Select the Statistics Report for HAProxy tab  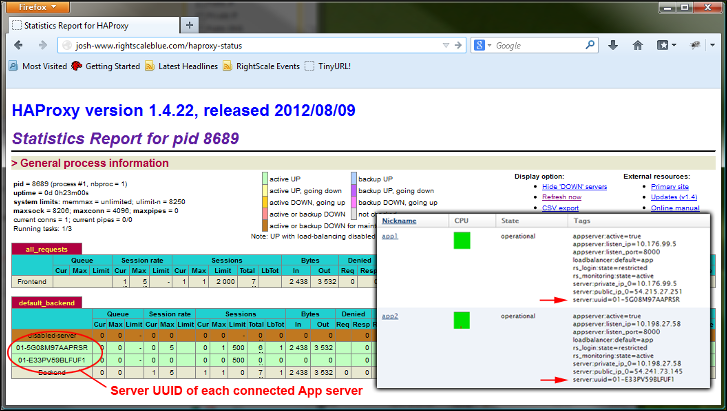94,26
